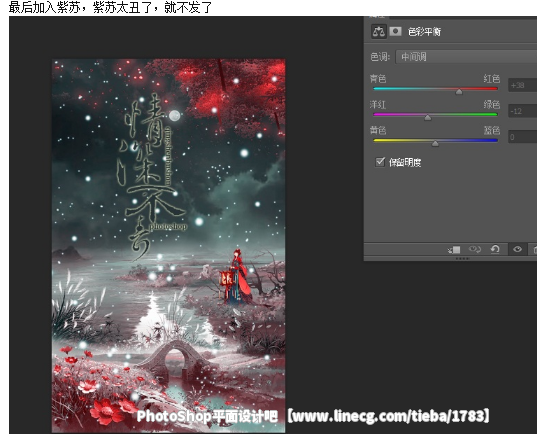Click the magenta-green slider handle
The height and width of the screenshot is (435, 545).
(x=428, y=117)
